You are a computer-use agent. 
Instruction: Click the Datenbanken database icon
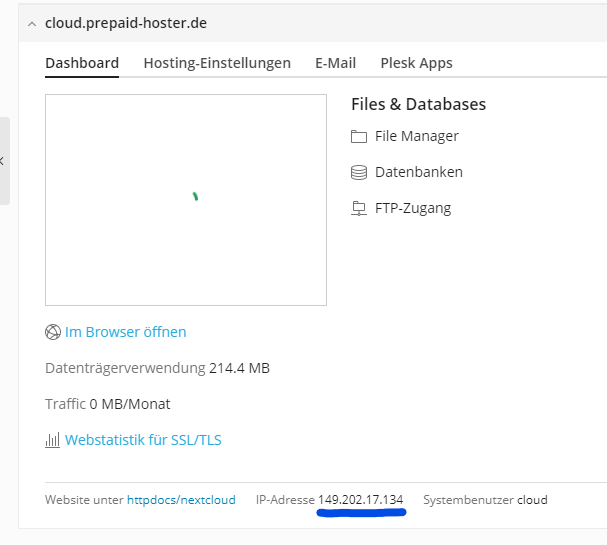[359, 172]
